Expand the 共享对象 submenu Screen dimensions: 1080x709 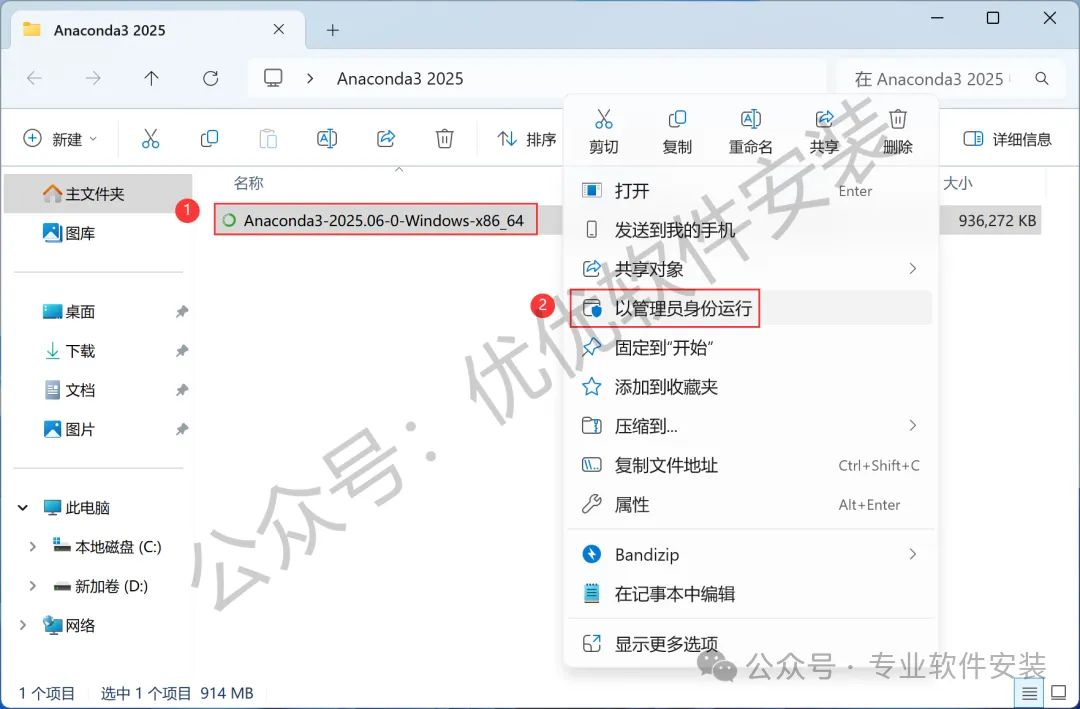(913, 268)
